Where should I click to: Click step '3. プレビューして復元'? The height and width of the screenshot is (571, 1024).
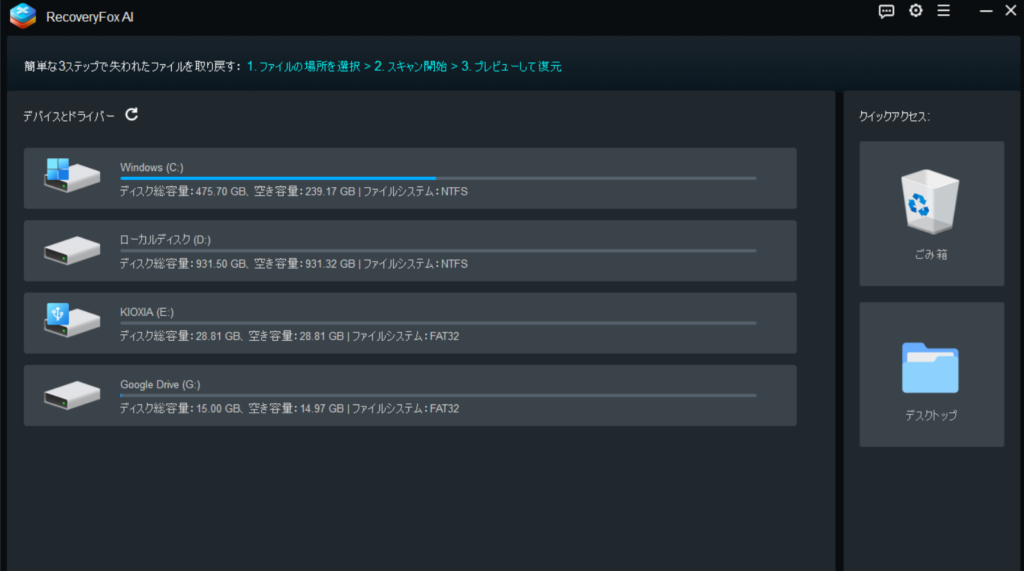tap(511, 67)
